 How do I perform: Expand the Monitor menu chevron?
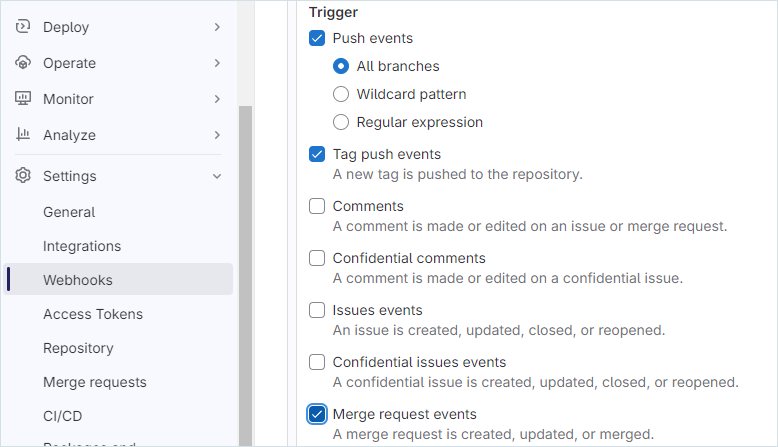coord(217,99)
